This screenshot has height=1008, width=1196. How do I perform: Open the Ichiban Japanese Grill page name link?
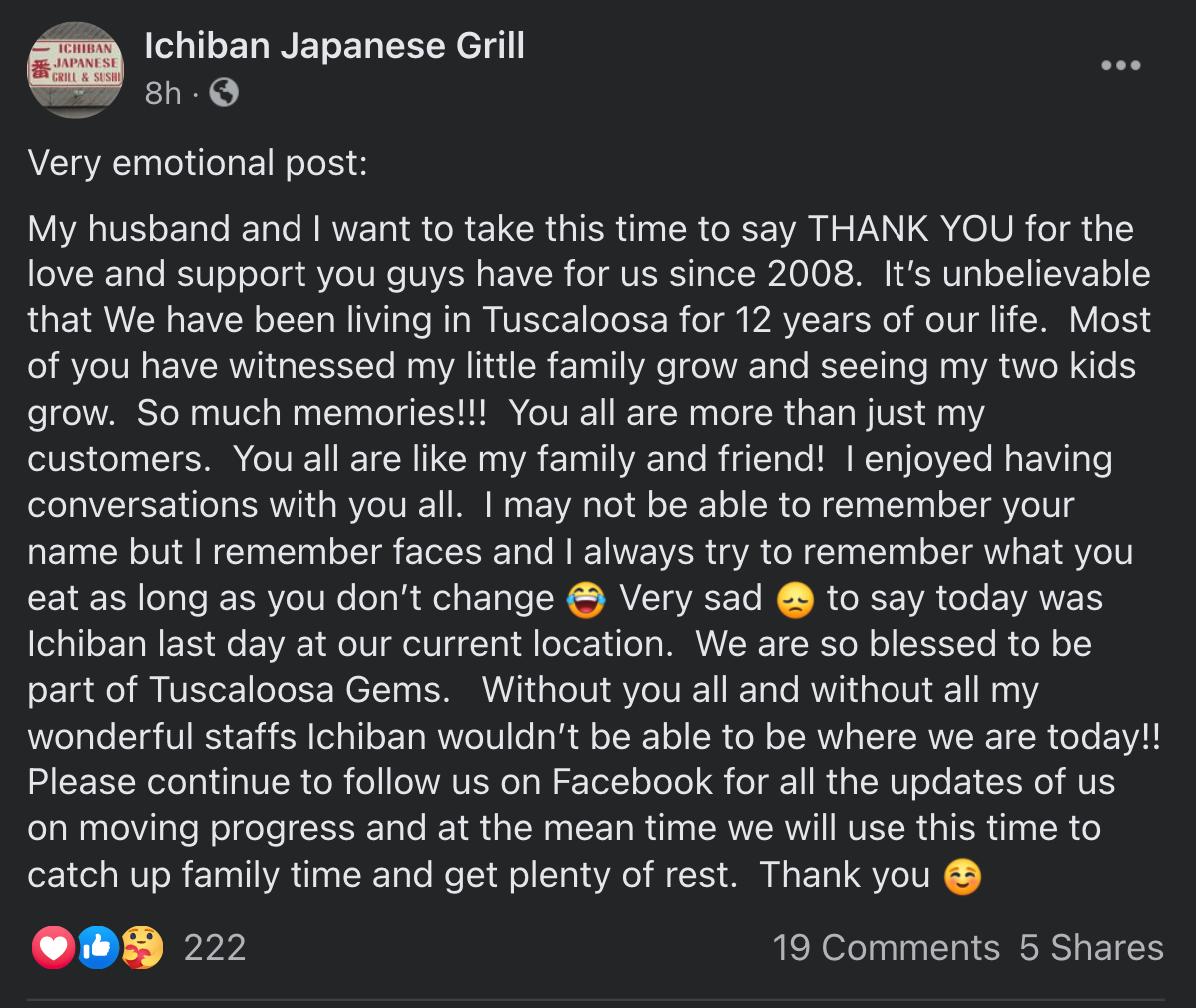(334, 46)
